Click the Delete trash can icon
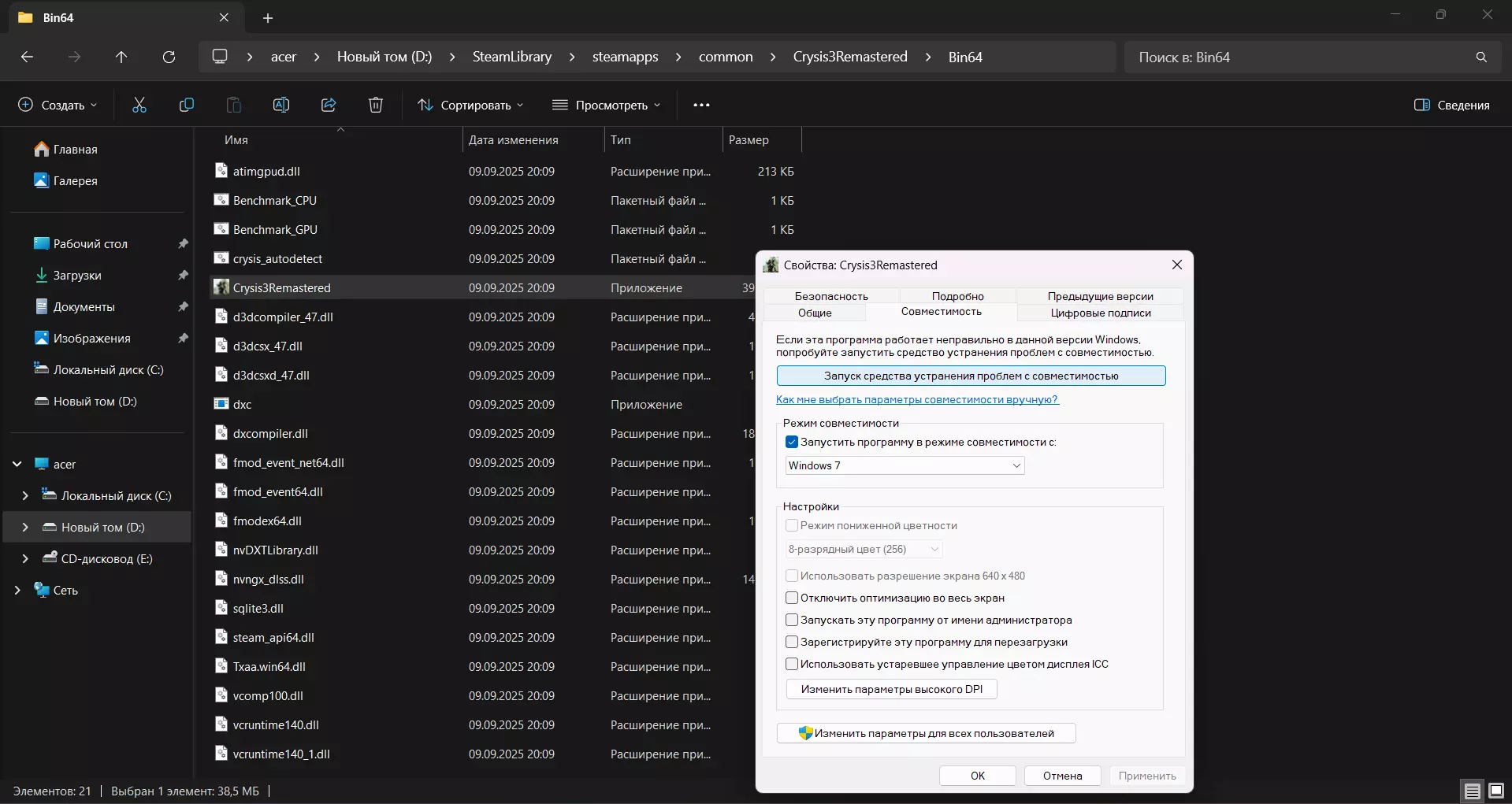Viewport: 1512px width, 804px height. click(x=376, y=105)
